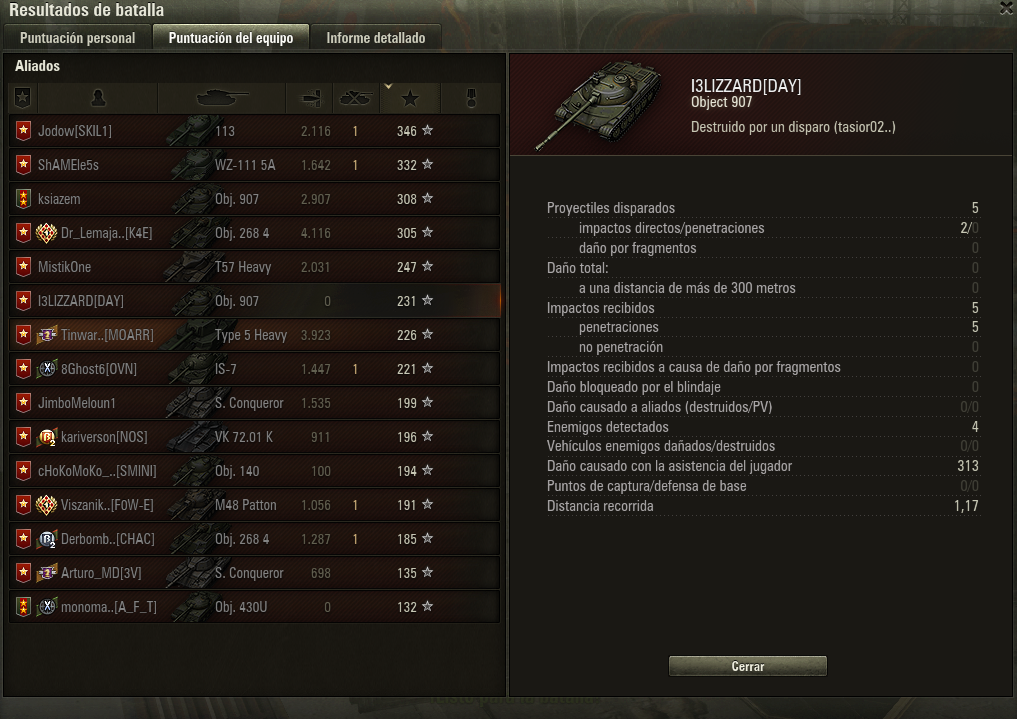Select ksiazem Obj. 907 row
1017x719 pixels.
click(x=254, y=199)
